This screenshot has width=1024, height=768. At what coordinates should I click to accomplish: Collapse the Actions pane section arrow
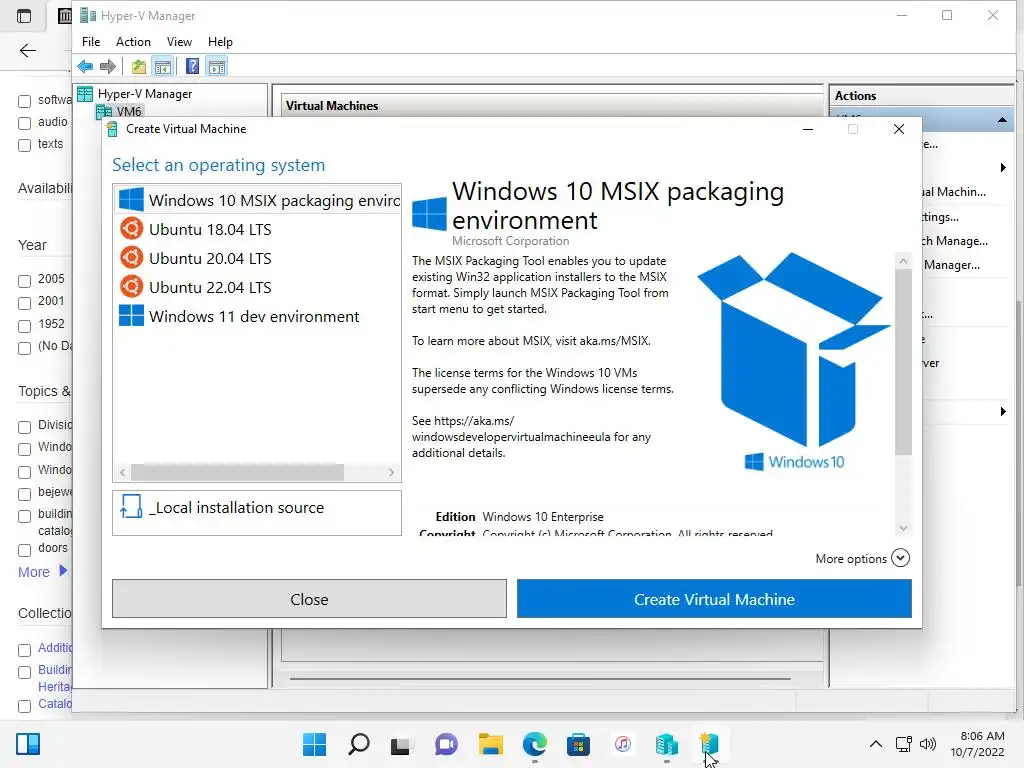click(1002, 120)
